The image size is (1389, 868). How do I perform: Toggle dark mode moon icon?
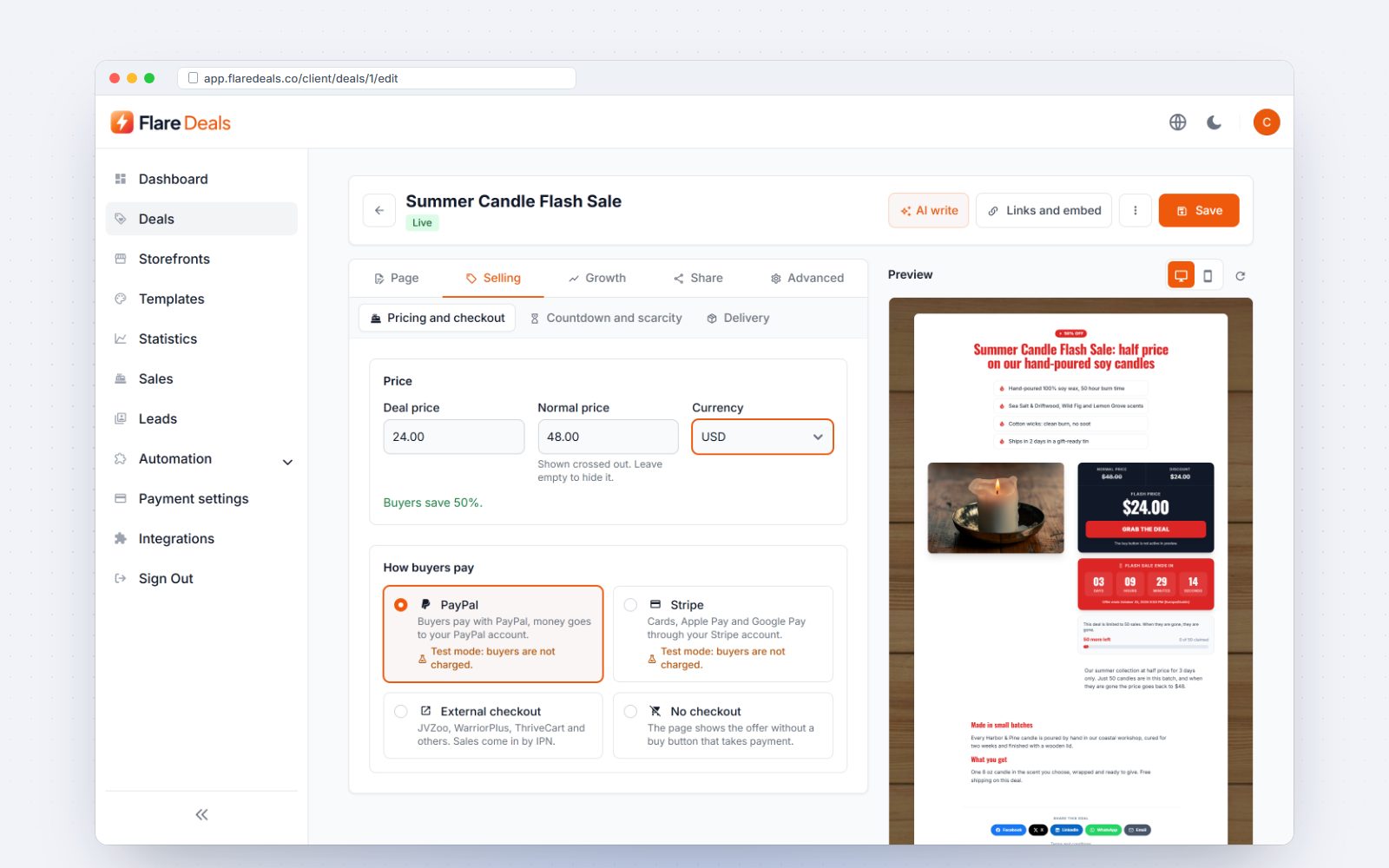point(1215,122)
